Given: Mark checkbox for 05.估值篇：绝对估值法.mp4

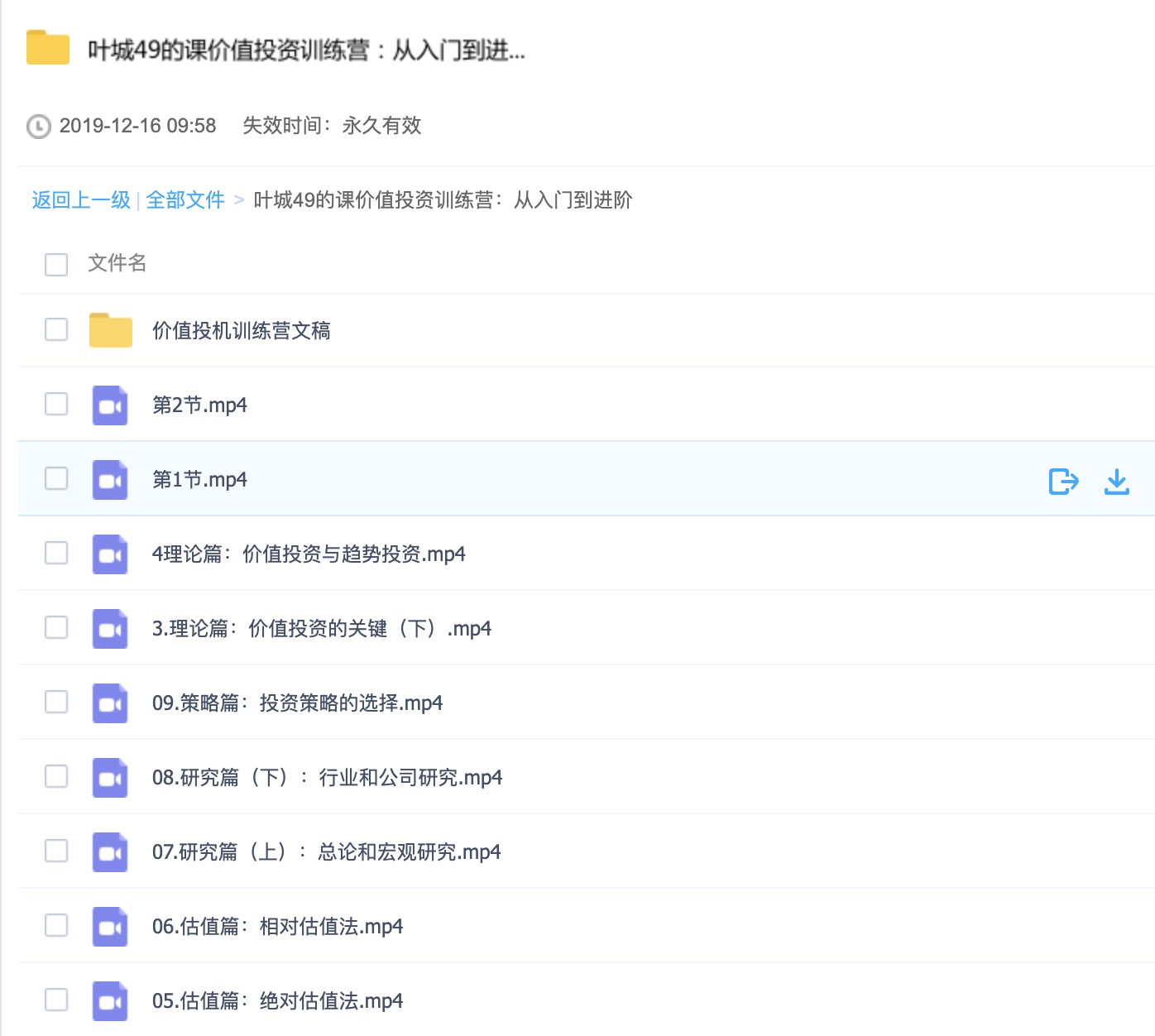Looking at the screenshot, I should 56,1000.
